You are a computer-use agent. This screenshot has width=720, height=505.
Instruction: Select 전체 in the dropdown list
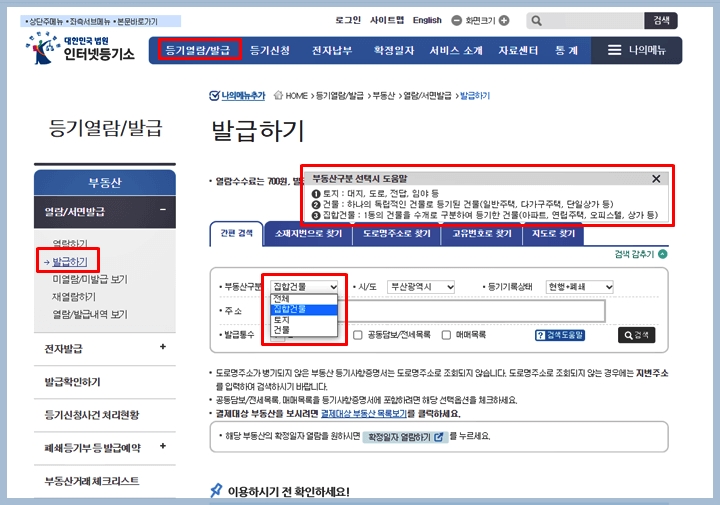click(x=304, y=298)
